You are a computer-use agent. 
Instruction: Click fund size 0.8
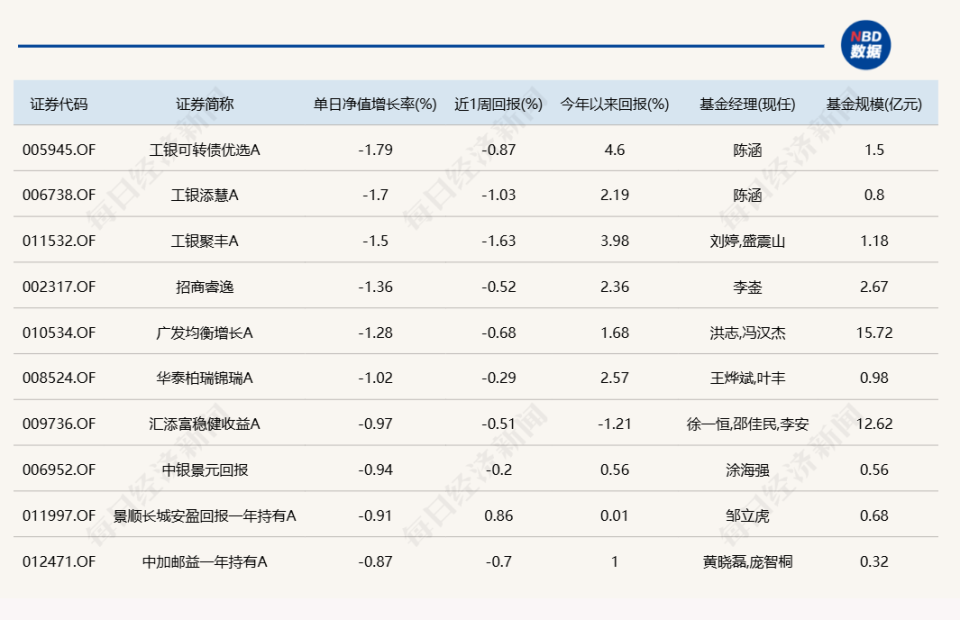[874, 195]
